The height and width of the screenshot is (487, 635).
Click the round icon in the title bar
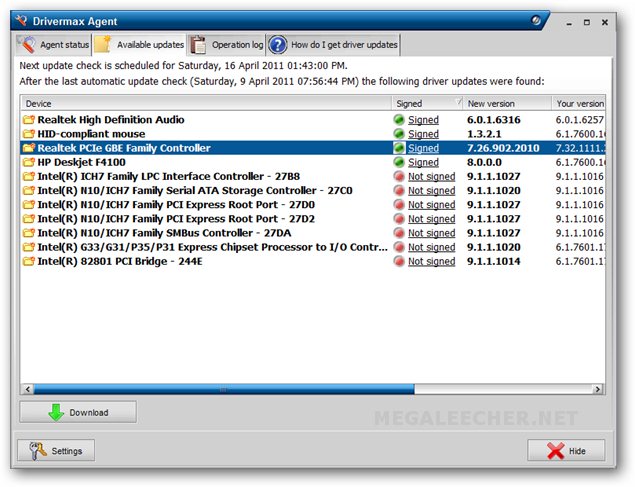tap(536, 20)
